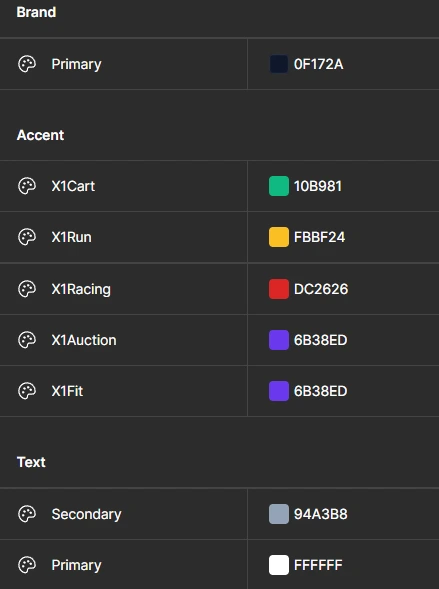Screen dimensions: 439x589
Task: Click the palette icon next to X1Fit
Action: [x=27, y=391]
